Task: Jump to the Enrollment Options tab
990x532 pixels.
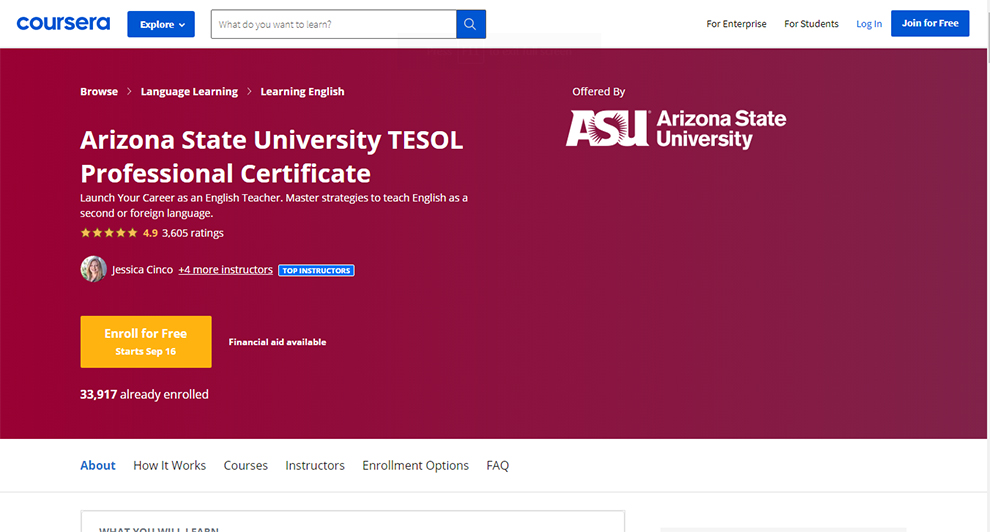Action: tap(415, 466)
